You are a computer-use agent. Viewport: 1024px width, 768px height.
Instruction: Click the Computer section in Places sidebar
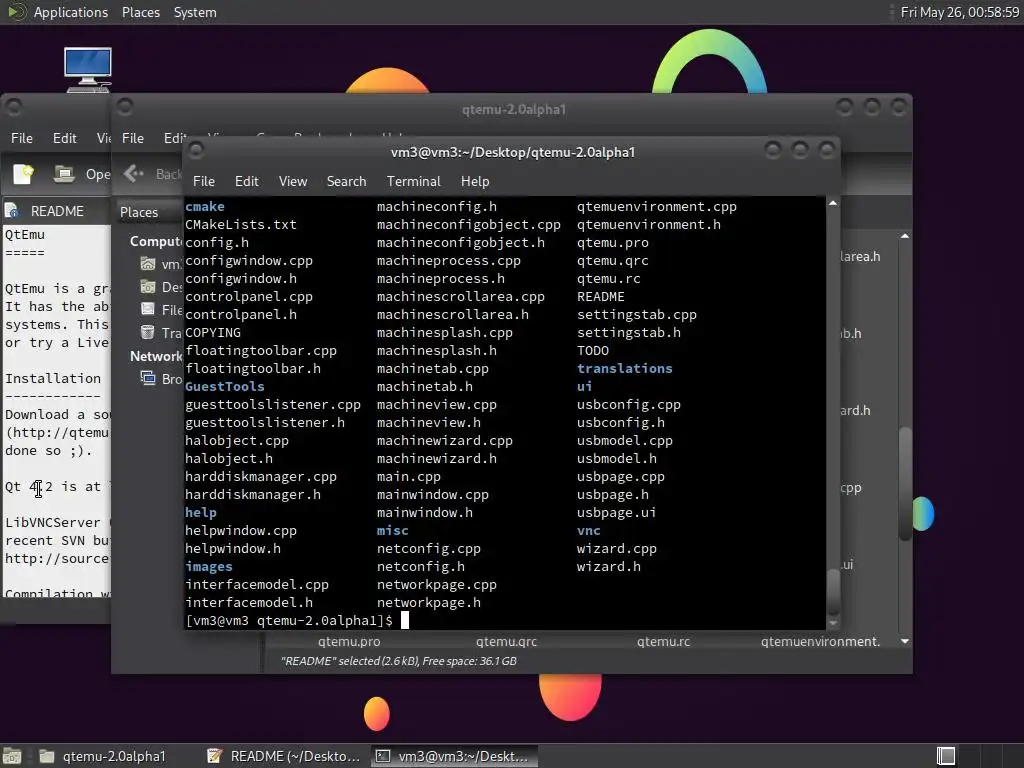(x=156, y=242)
